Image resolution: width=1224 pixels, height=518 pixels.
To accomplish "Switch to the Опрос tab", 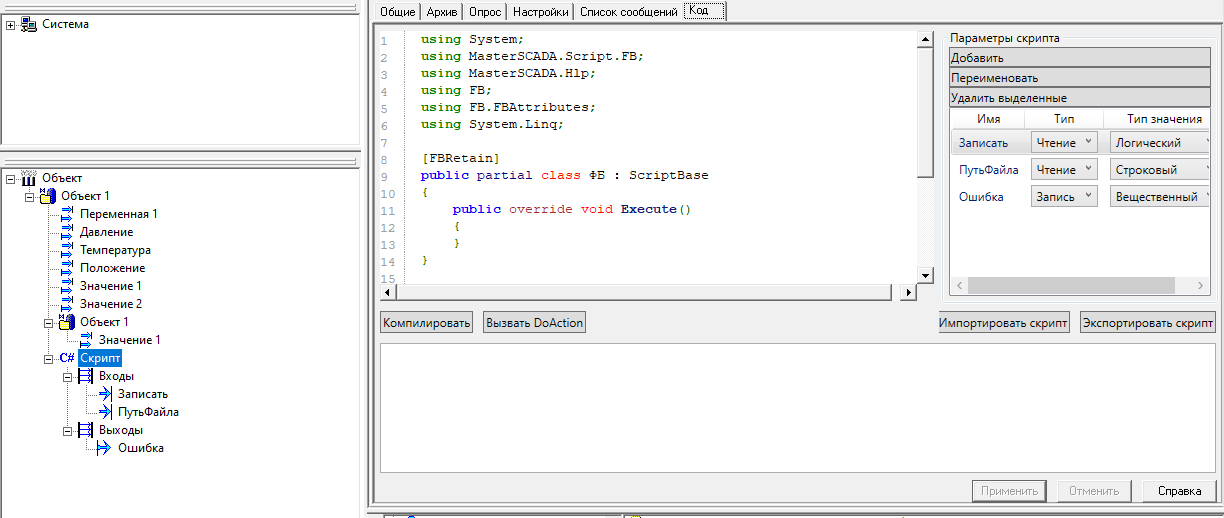I will (x=485, y=12).
